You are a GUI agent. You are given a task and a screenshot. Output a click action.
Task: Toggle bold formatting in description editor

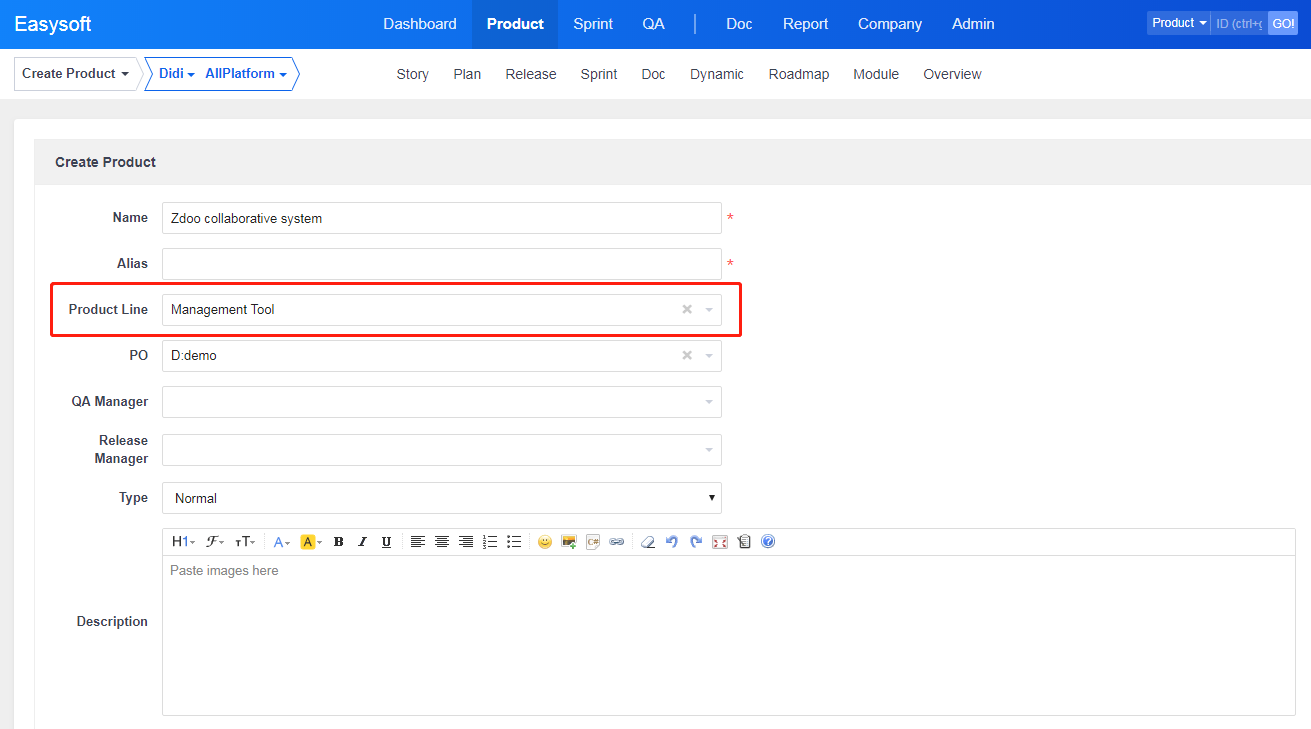339,542
